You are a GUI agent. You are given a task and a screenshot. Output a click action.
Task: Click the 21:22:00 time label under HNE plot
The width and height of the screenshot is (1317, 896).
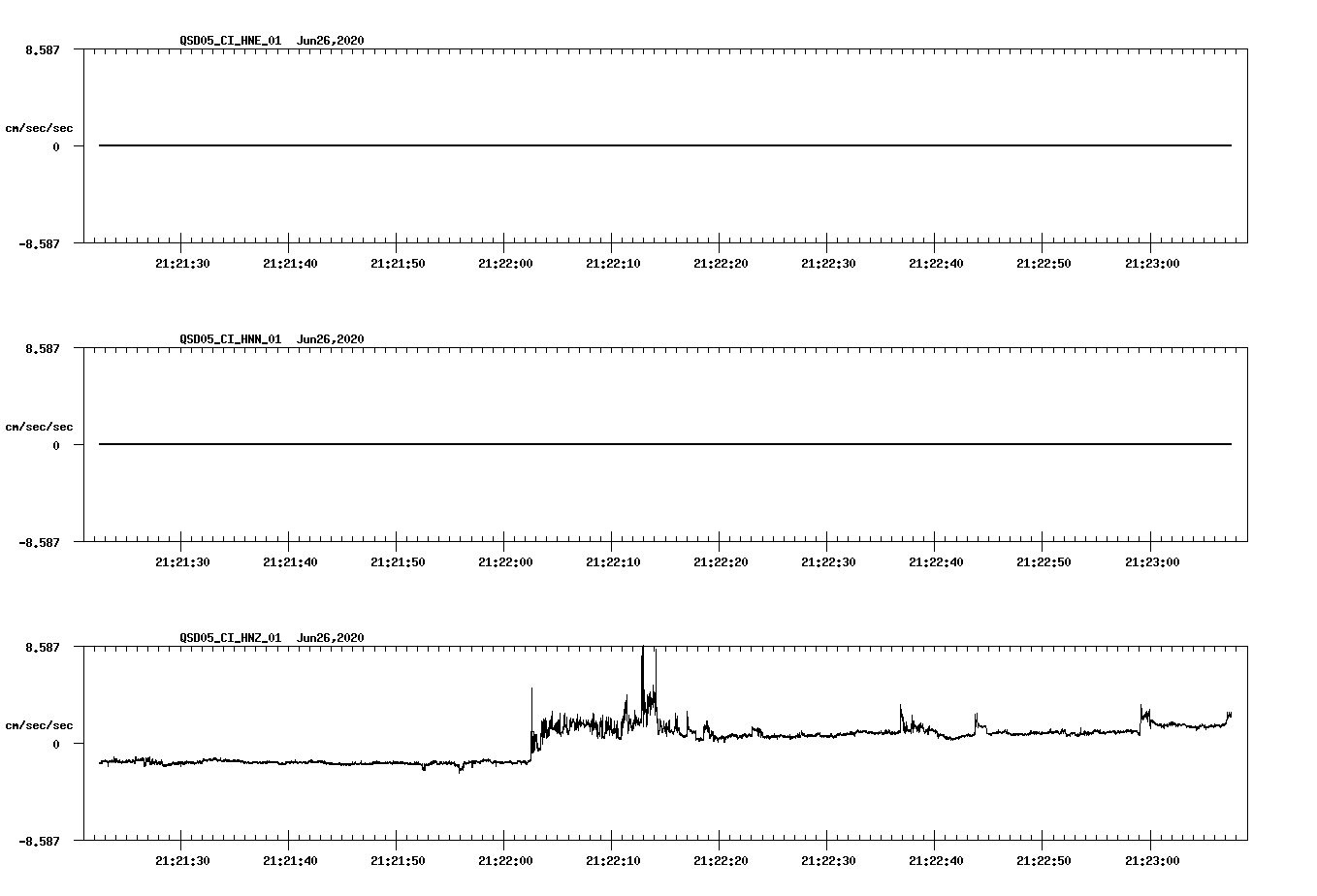tap(504, 264)
